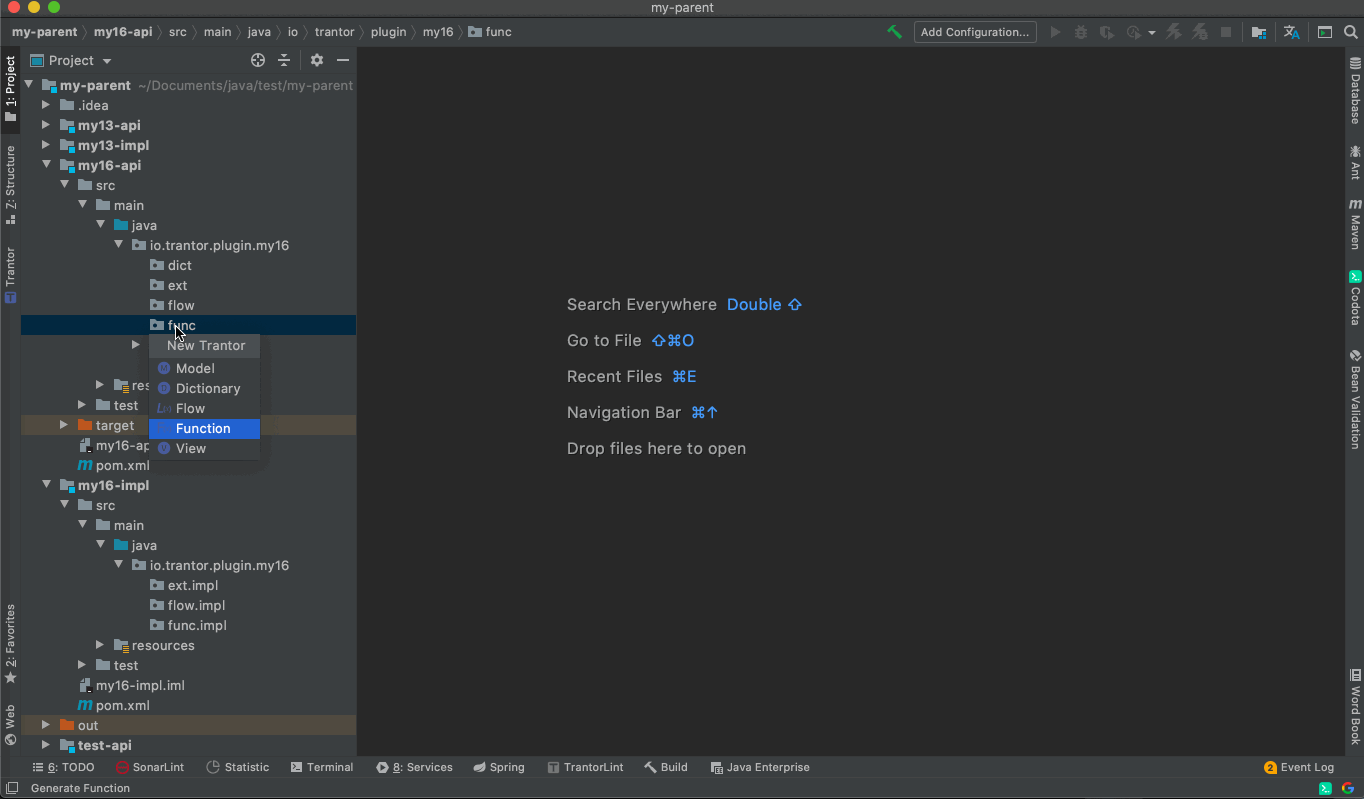Click the Google icon in status bar
Screen dimensions: 1364x799
(1347, 788)
